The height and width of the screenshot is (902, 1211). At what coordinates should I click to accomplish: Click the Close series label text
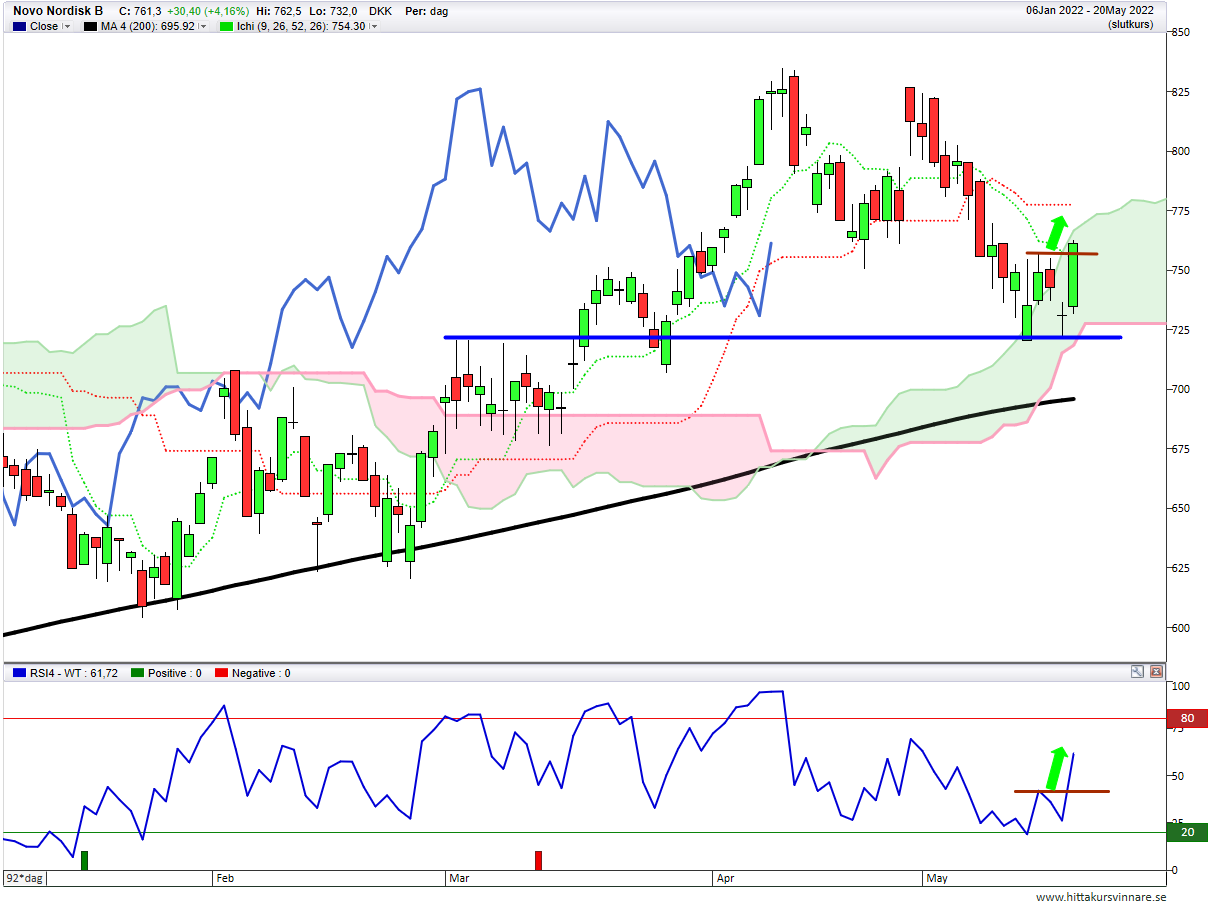pos(44,27)
